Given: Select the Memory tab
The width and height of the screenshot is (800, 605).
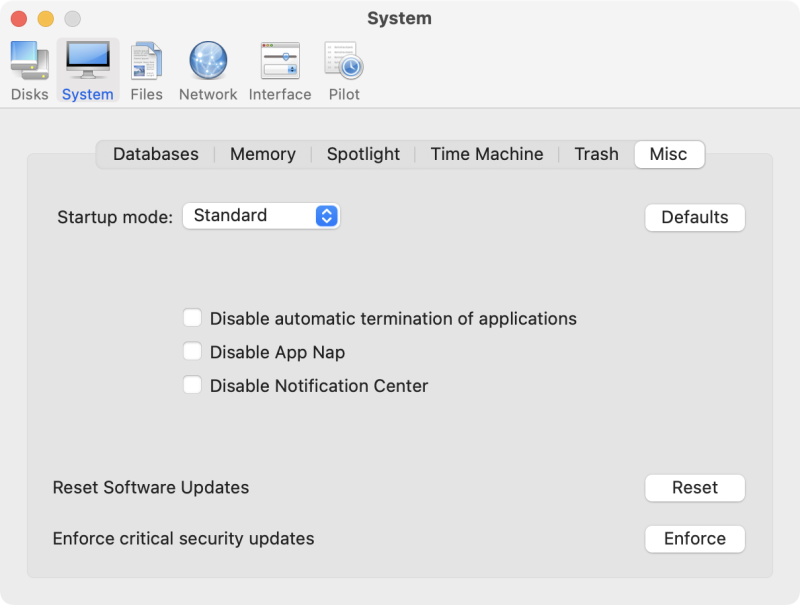Looking at the screenshot, I should point(263,154).
